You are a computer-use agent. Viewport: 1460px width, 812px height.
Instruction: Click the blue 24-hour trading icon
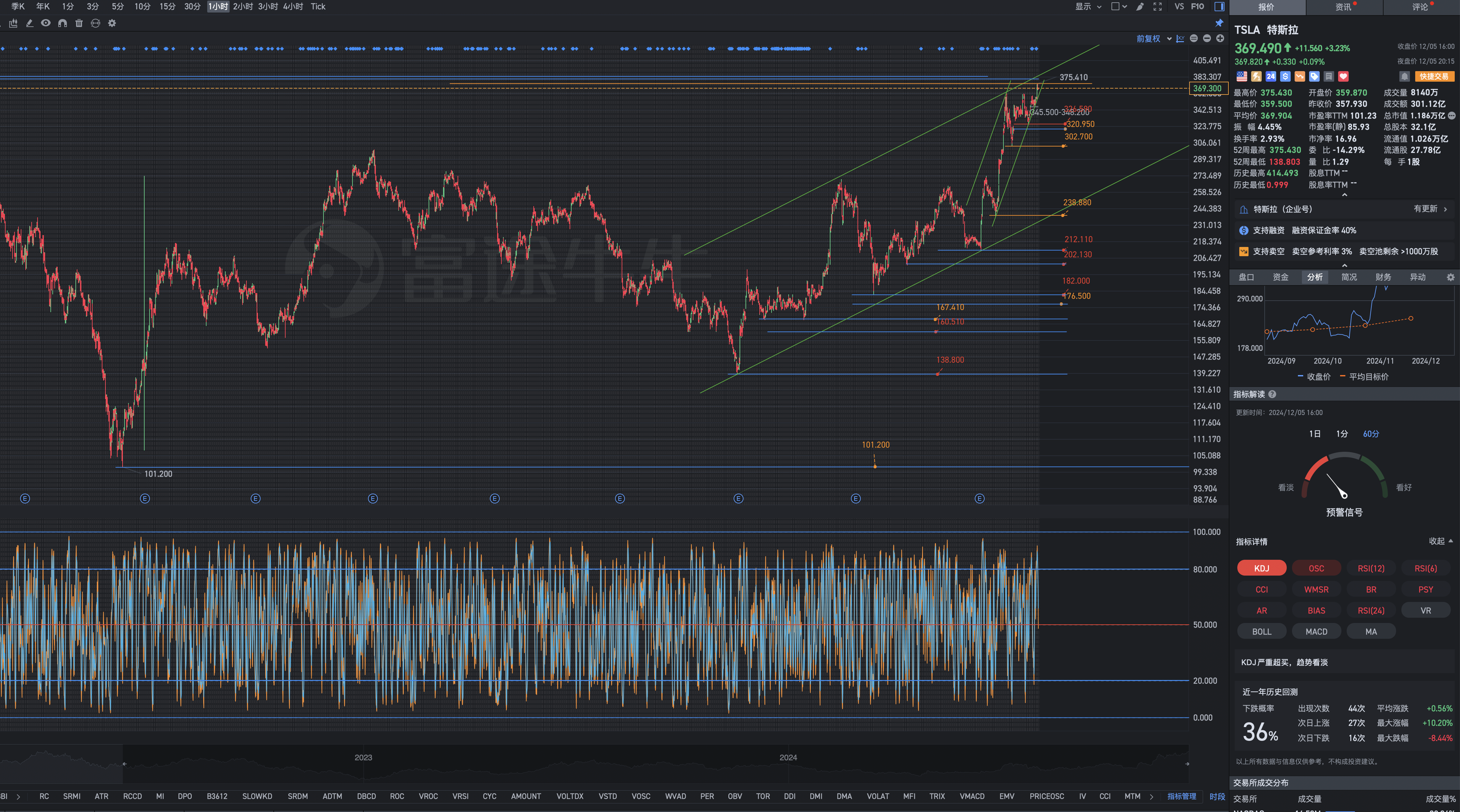tap(1271, 76)
